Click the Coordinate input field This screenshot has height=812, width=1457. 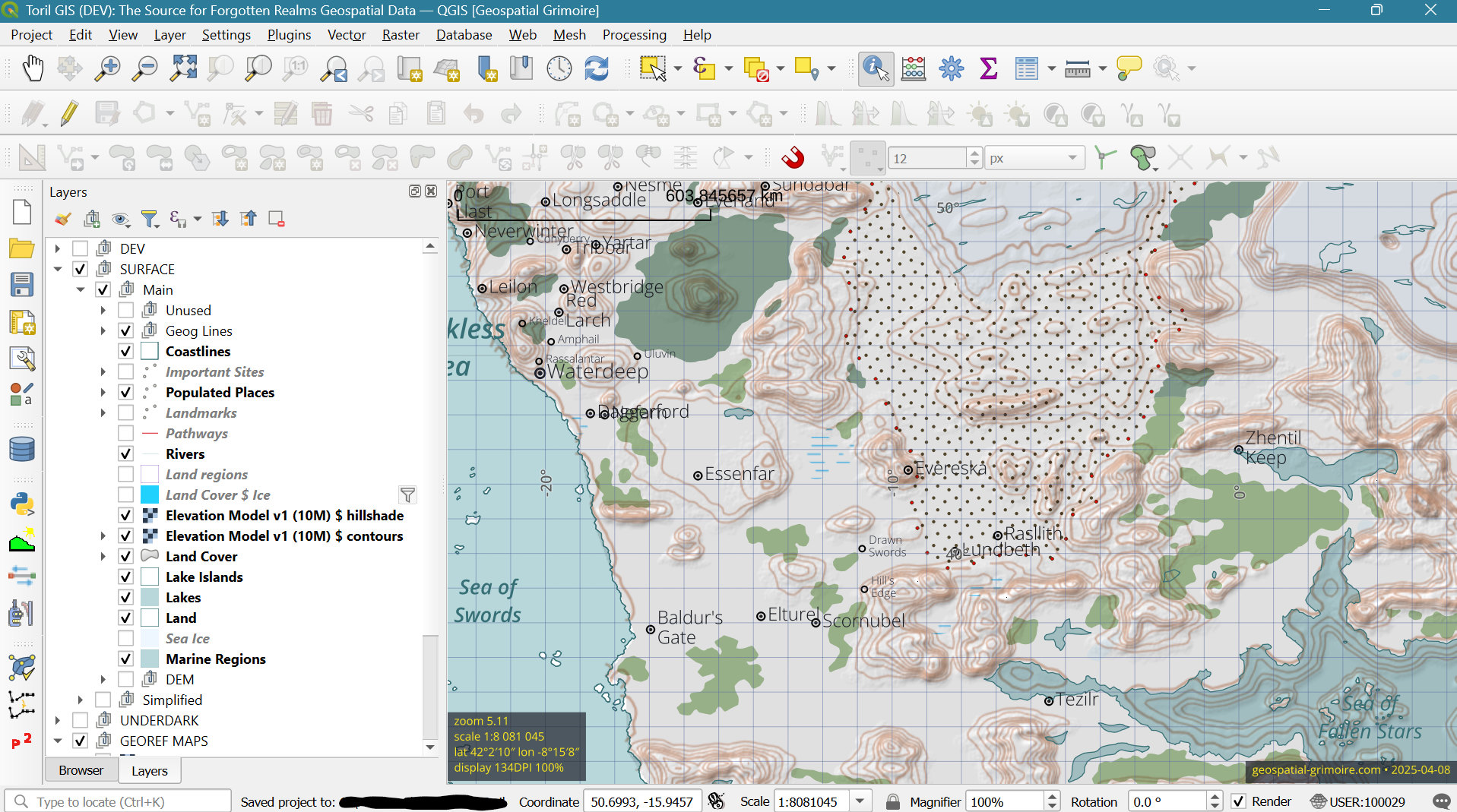point(641,801)
